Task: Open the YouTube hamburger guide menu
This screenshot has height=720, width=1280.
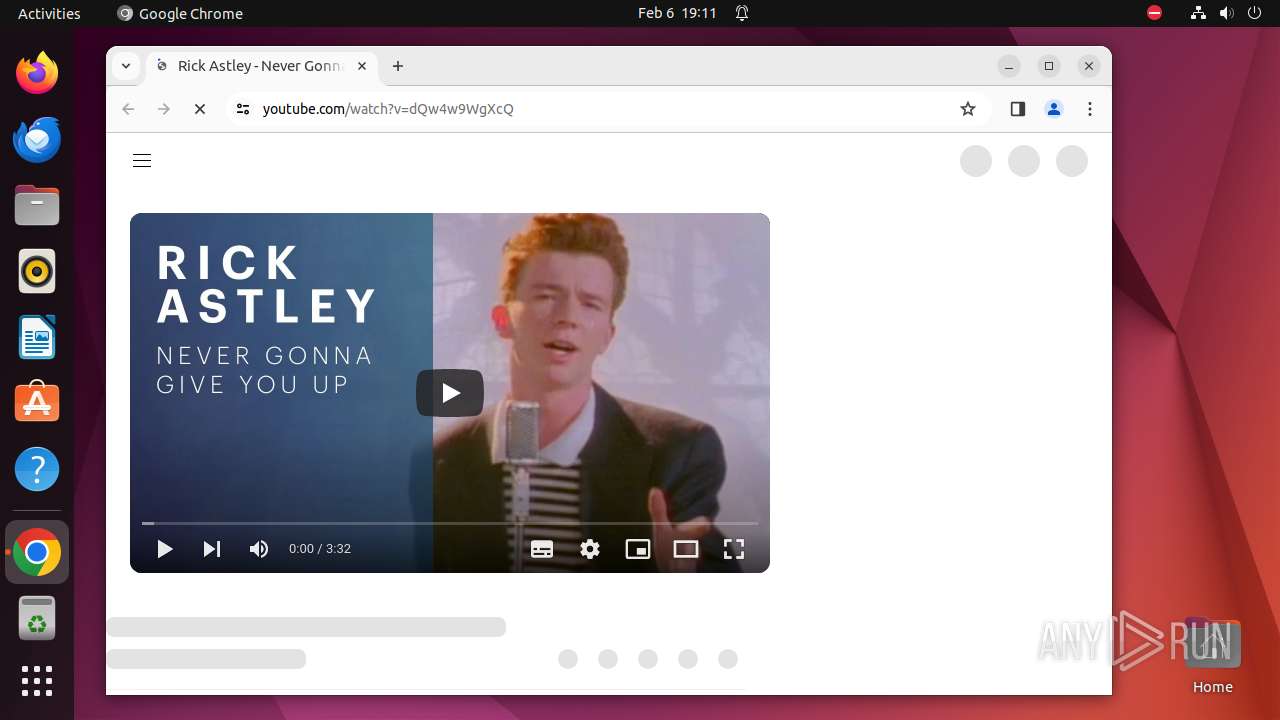Action: click(142, 160)
